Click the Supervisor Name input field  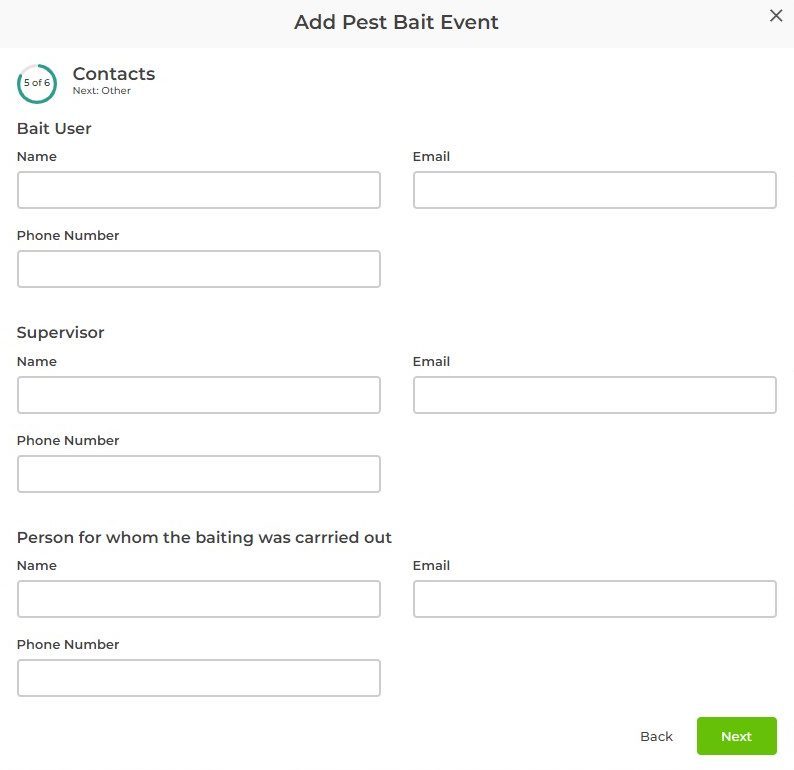(199, 395)
